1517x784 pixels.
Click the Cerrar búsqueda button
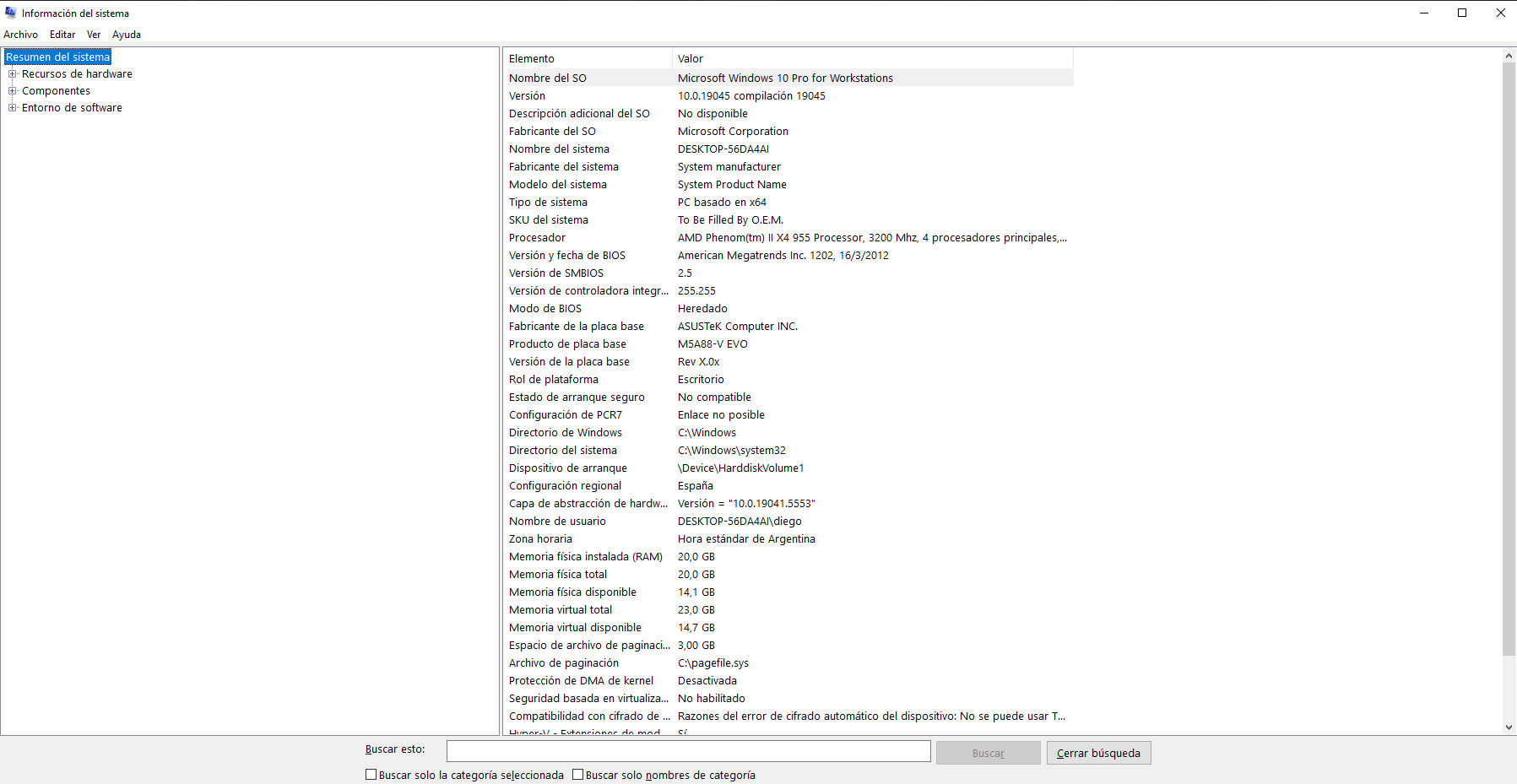pyautogui.click(x=1098, y=753)
